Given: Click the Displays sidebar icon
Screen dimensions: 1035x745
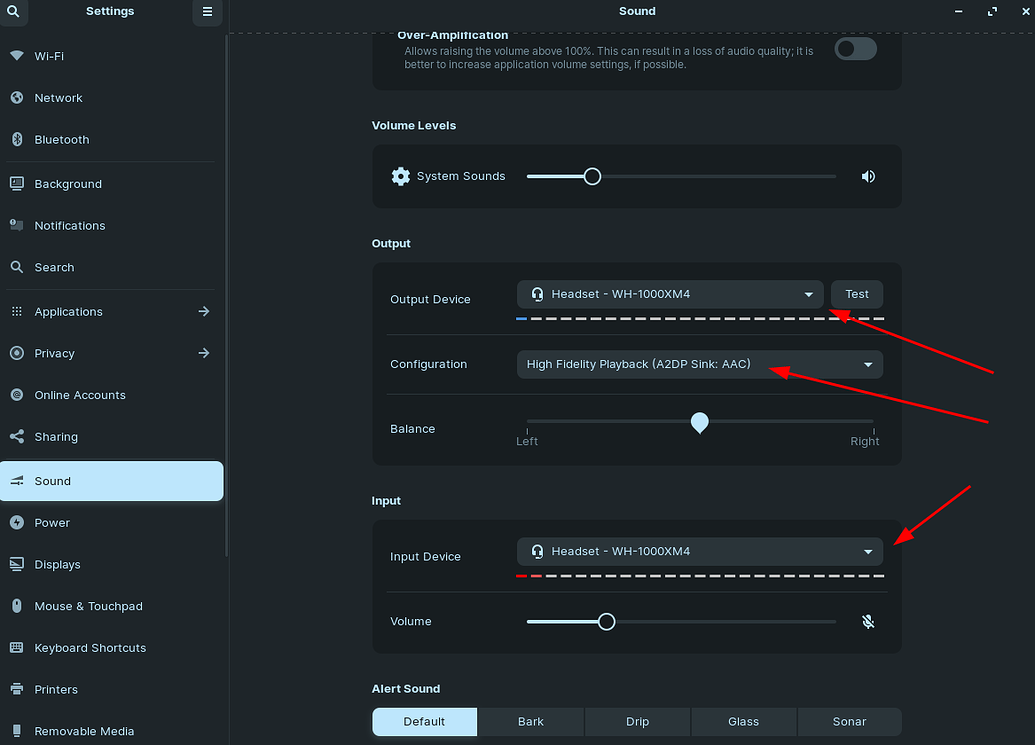Looking at the screenshot, I should coord(17,564).
